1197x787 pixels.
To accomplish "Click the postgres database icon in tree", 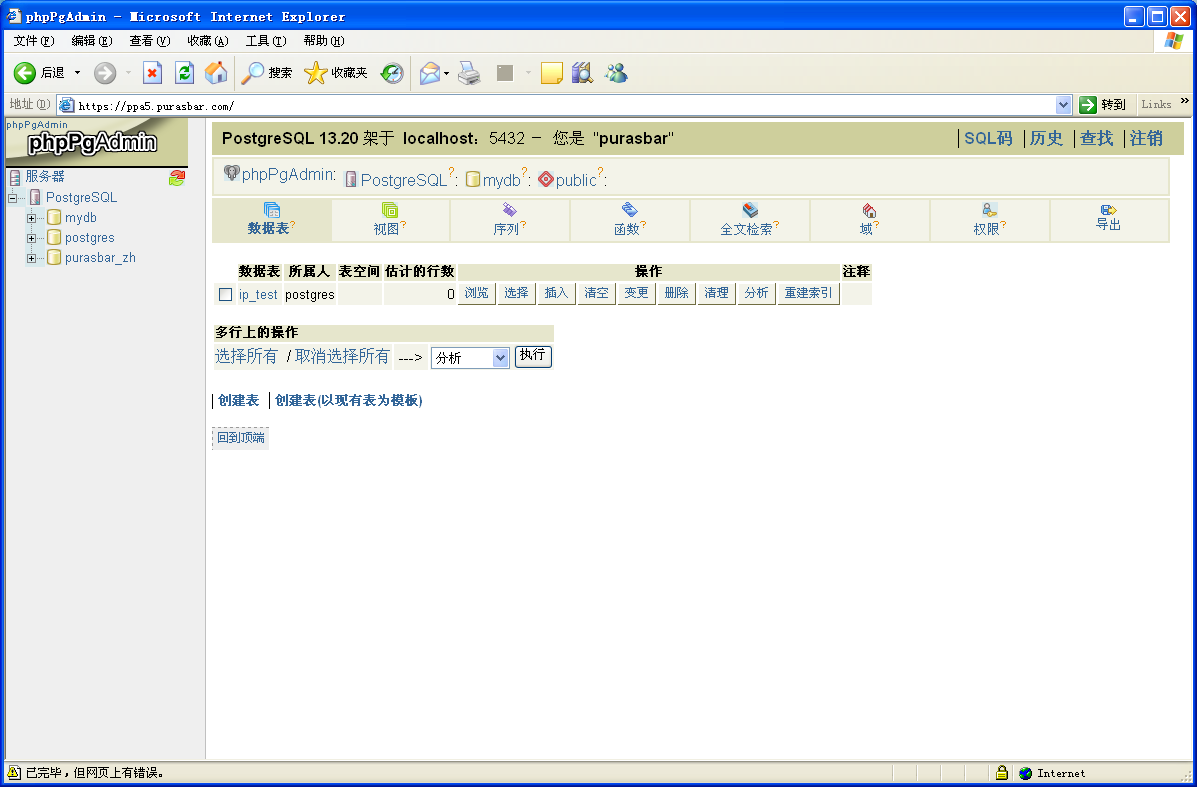I will [x=54, y=237].
